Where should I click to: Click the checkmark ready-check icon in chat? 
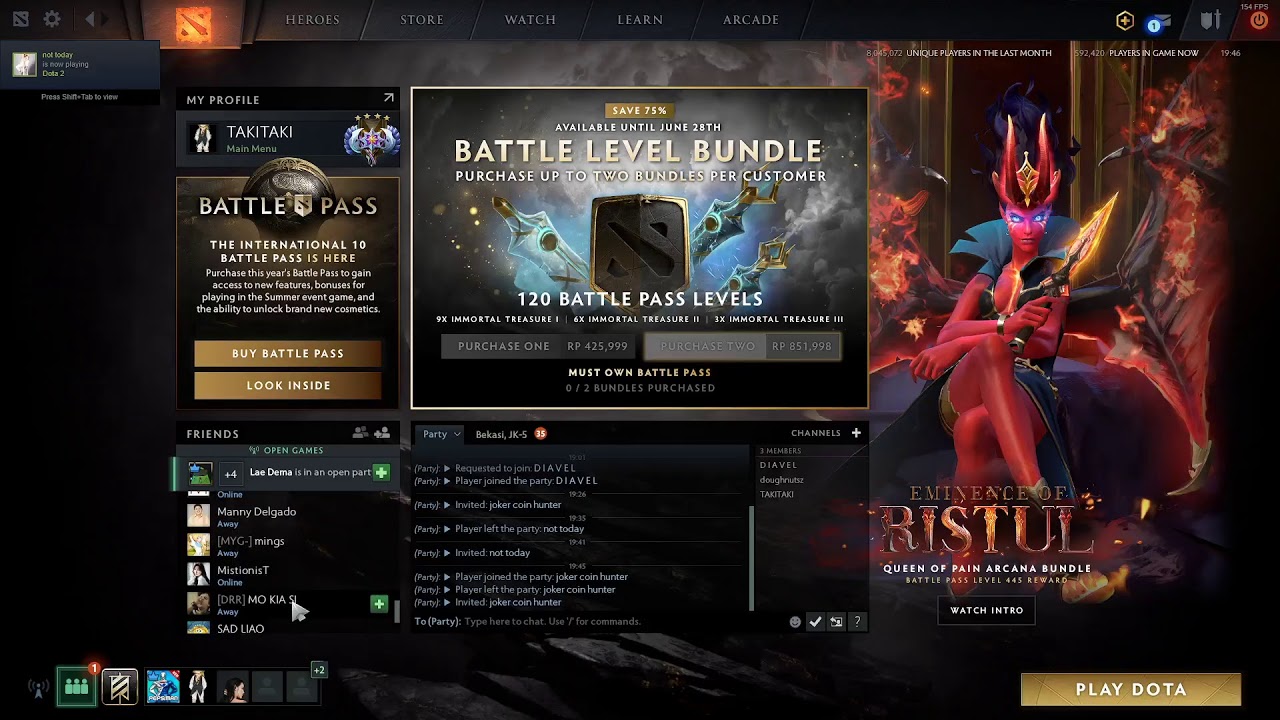click(x=815, y=622)
